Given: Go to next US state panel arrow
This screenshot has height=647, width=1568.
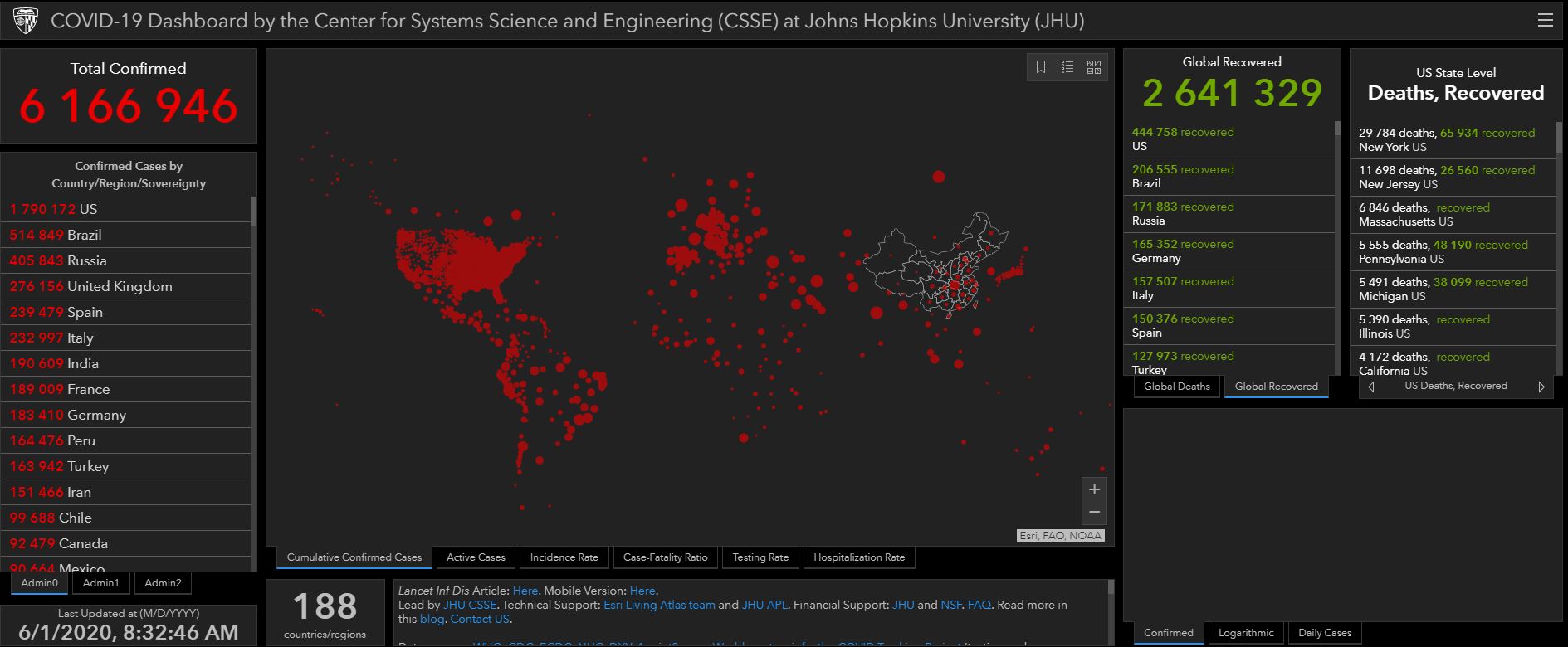Looking at the screenshot, I should click(1541, 387).
